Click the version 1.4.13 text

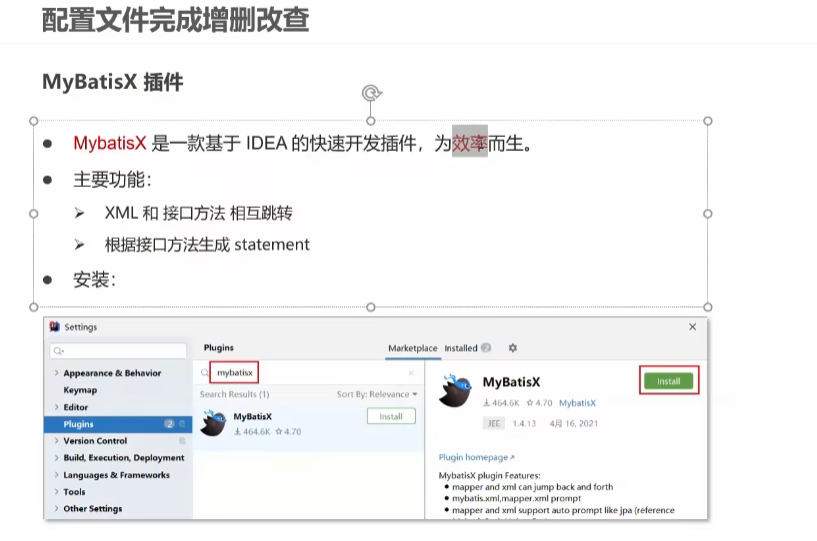(x=524, y=423)
